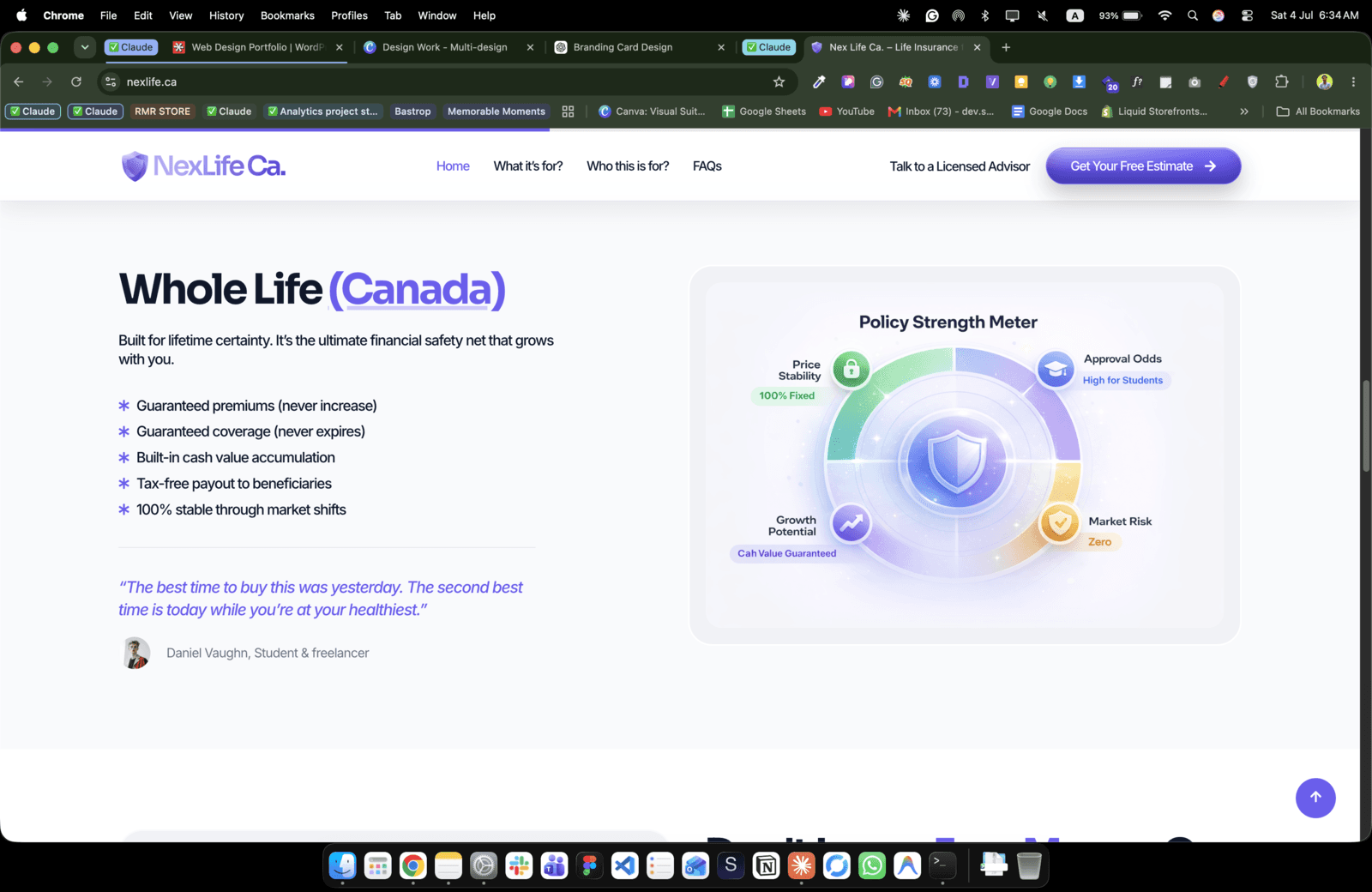Open the What it's for? nav link
Screen dimensions: 1372x892
point(528,166)
